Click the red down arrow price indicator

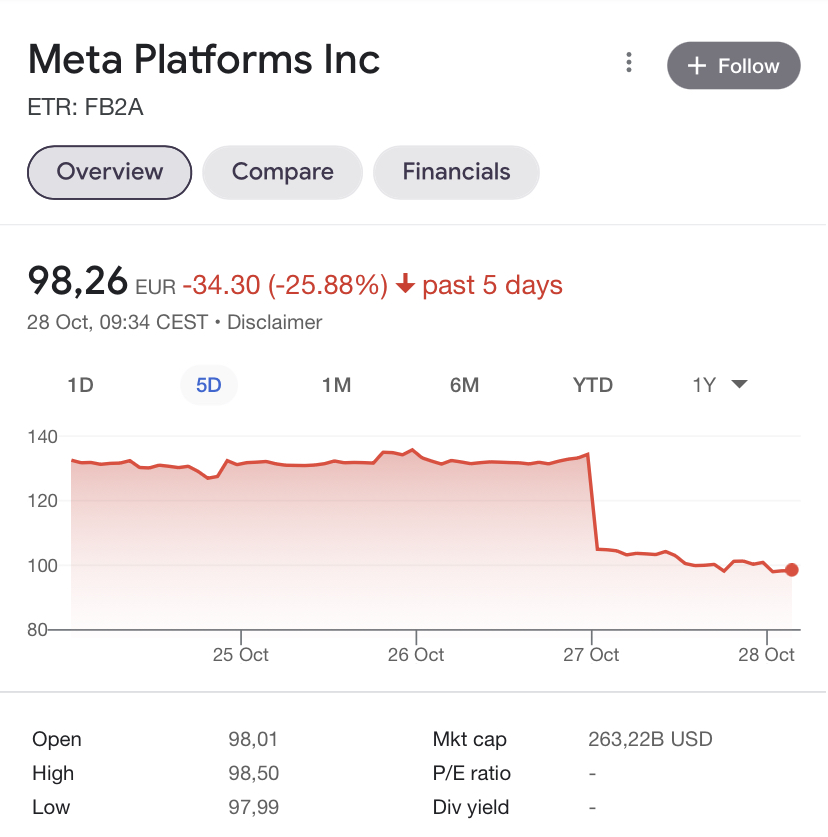(405, 283)
